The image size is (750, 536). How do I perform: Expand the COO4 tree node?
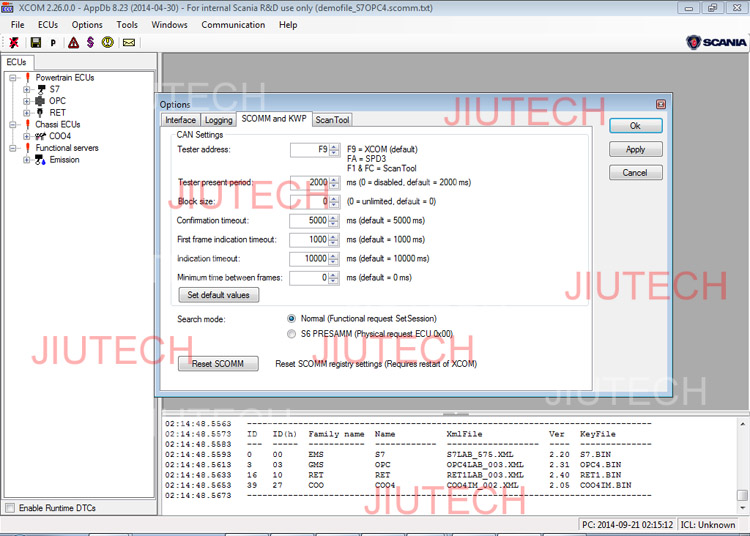26,136
